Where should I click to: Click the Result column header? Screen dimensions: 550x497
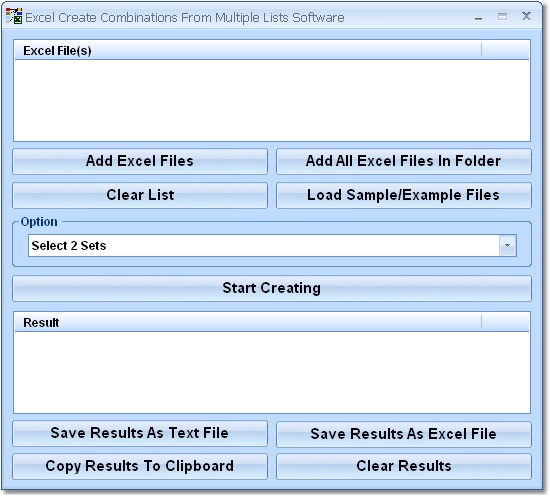pos(248,322)
